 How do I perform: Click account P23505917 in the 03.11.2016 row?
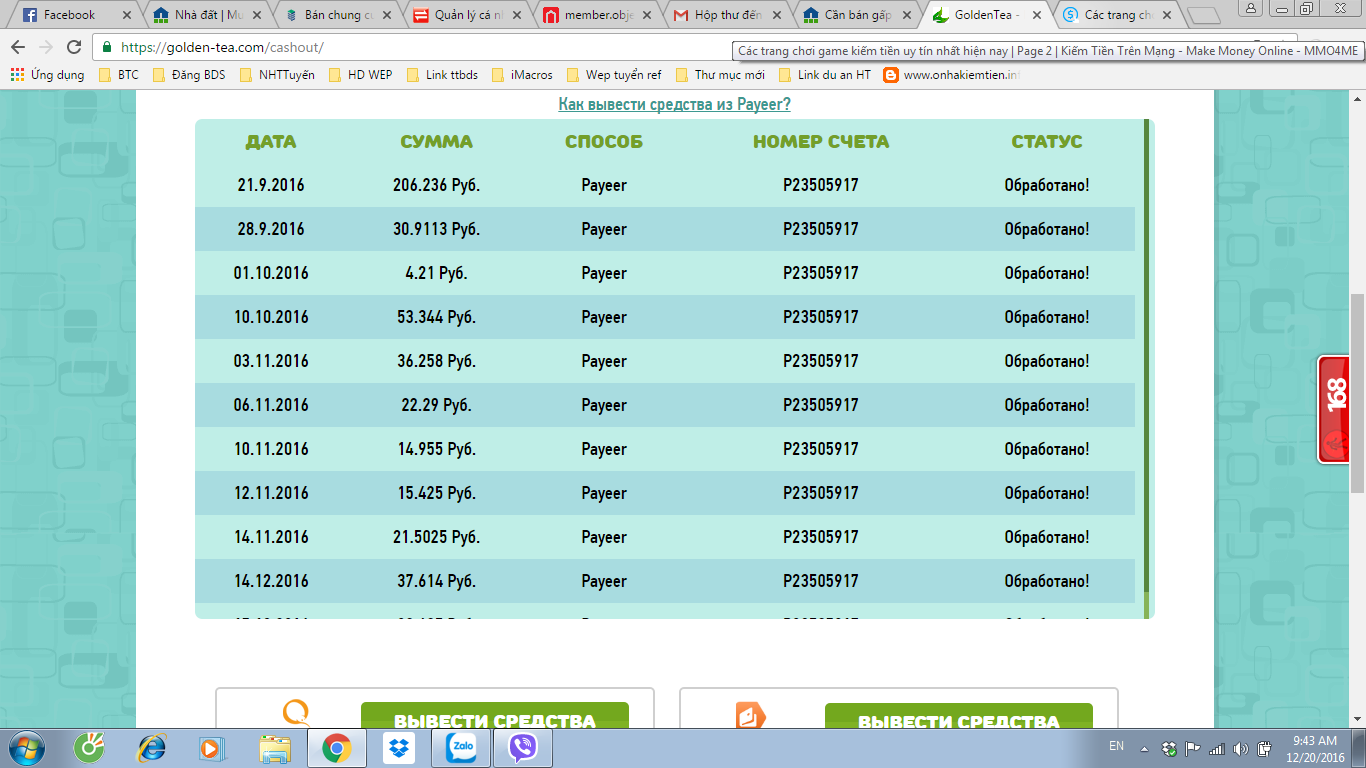[x=821, y=361]
